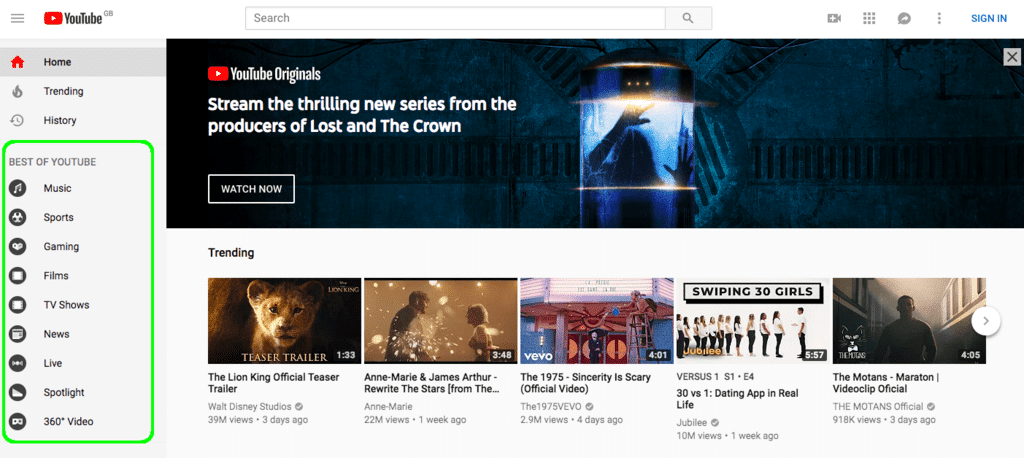Image resolution: width=1024 pixels, height=458 pixels.
Task: Click the Sports ball icon
Action: pos(18,218)
